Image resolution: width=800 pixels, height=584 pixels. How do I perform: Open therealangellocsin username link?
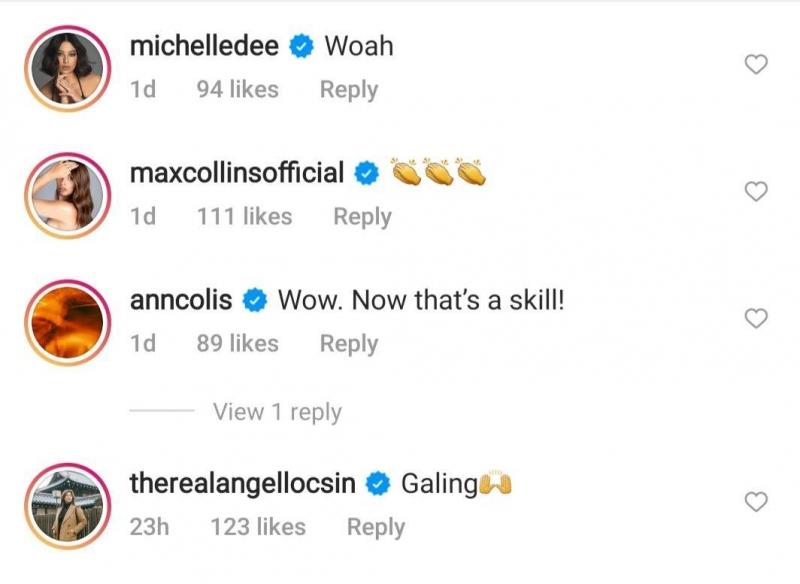point(243,484)
